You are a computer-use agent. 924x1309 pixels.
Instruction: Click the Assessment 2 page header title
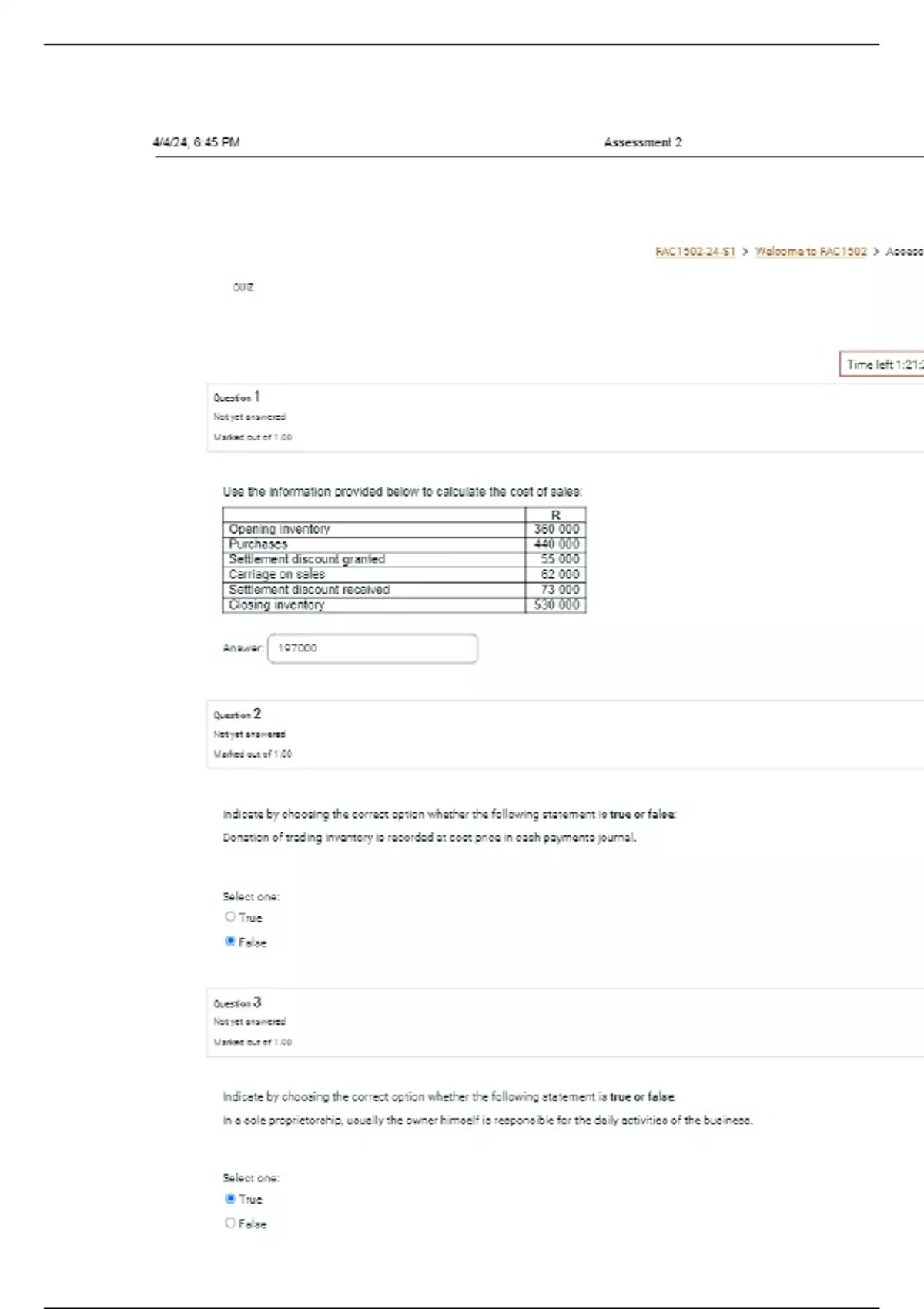coord(642,142)
